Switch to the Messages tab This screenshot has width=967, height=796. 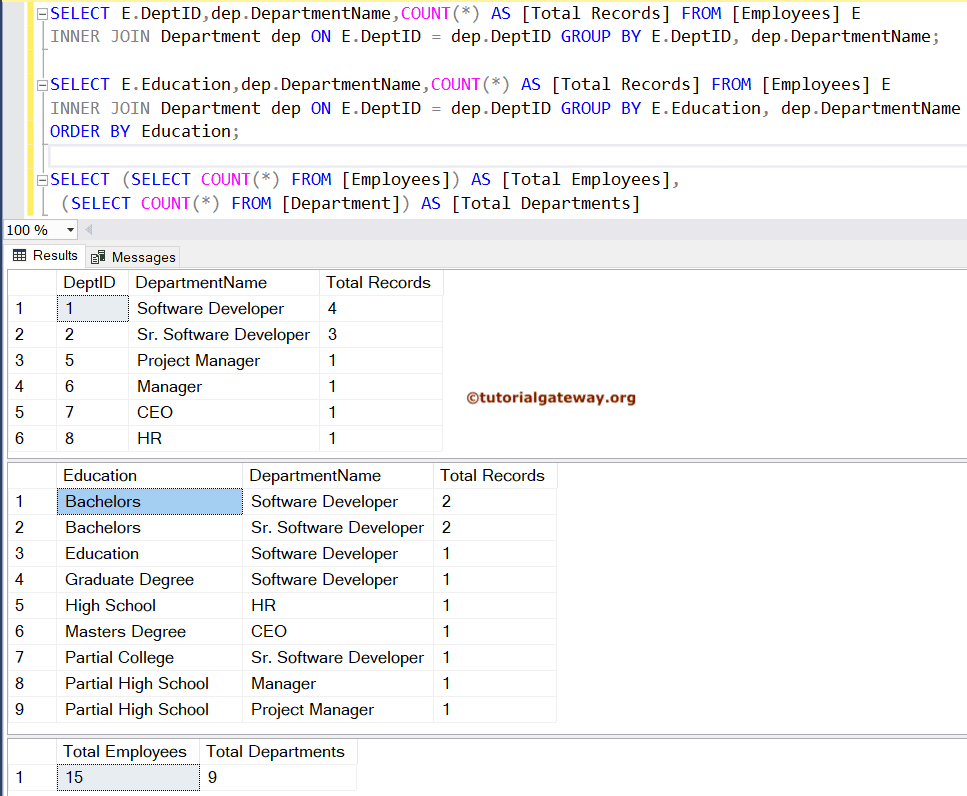click(x=133, y=257)
